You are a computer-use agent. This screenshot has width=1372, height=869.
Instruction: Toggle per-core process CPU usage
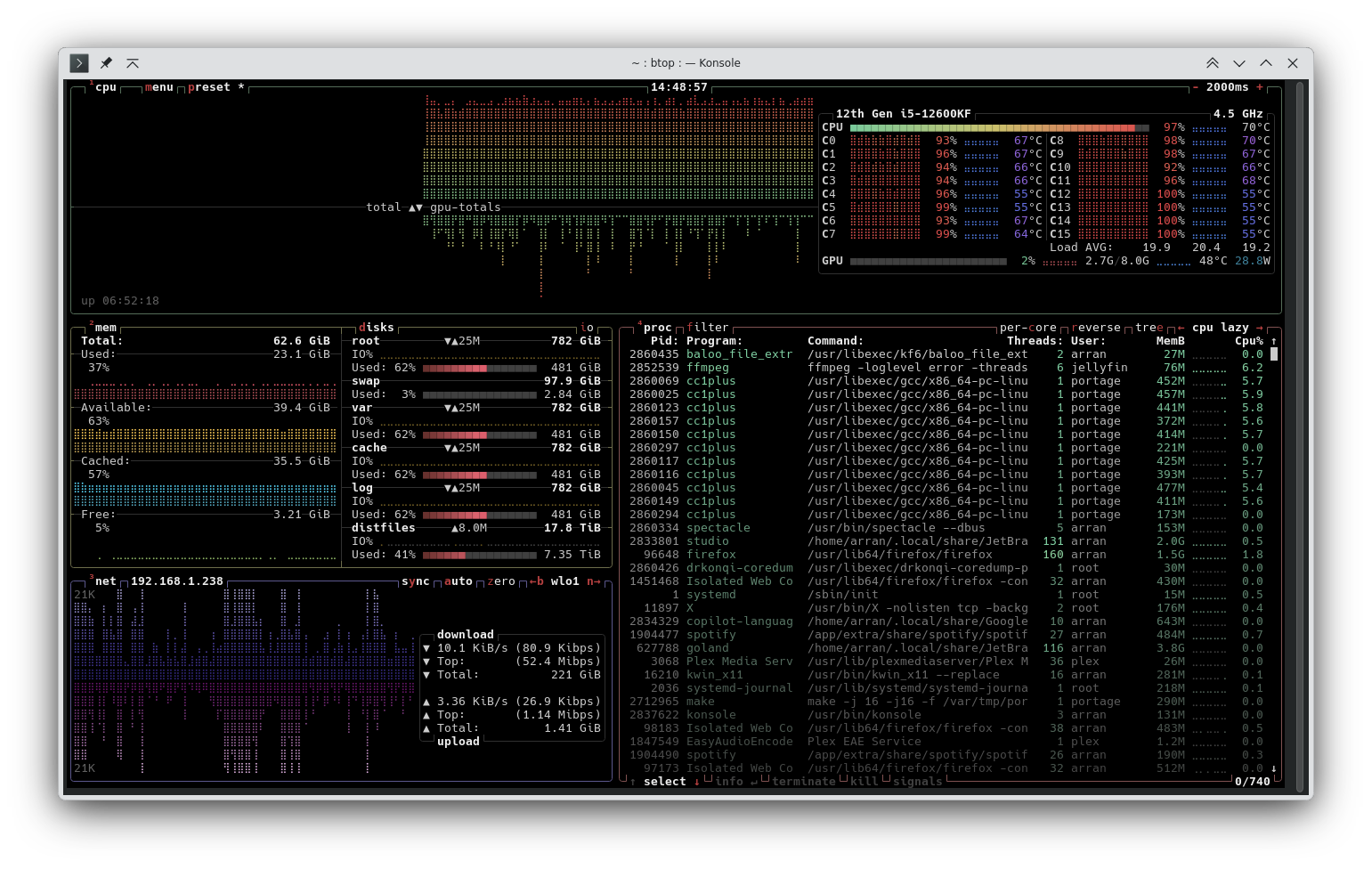pyautogui.click(x=1028, y=328)
